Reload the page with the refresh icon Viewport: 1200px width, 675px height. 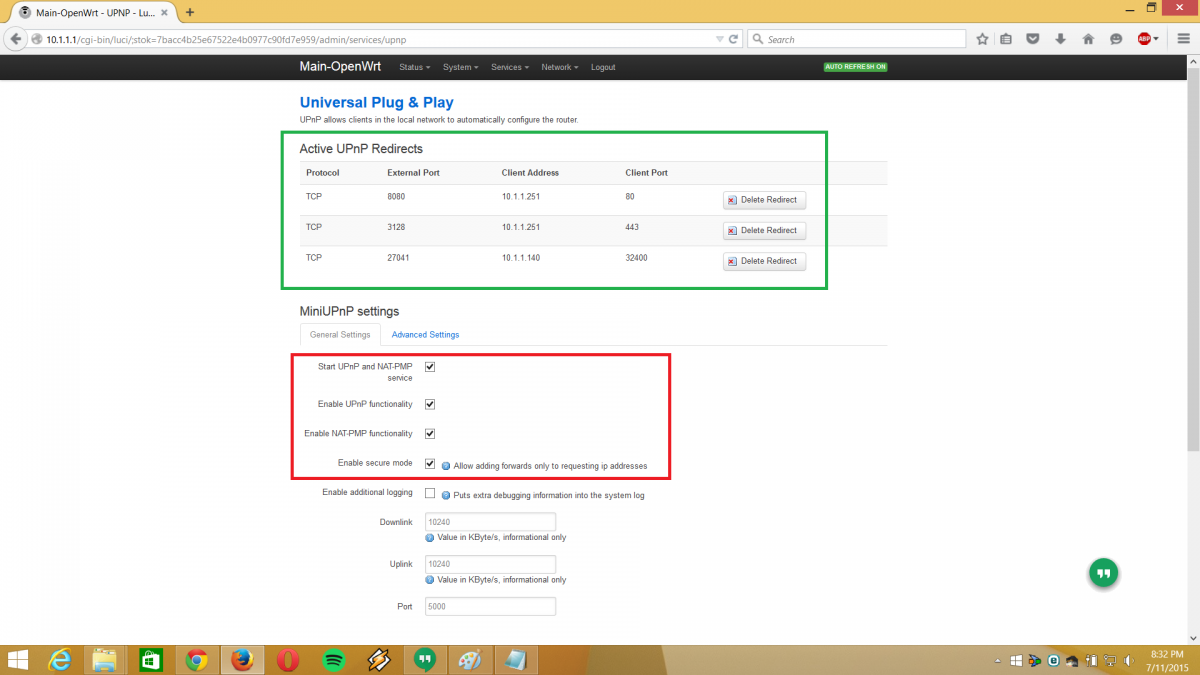(734, 39)
